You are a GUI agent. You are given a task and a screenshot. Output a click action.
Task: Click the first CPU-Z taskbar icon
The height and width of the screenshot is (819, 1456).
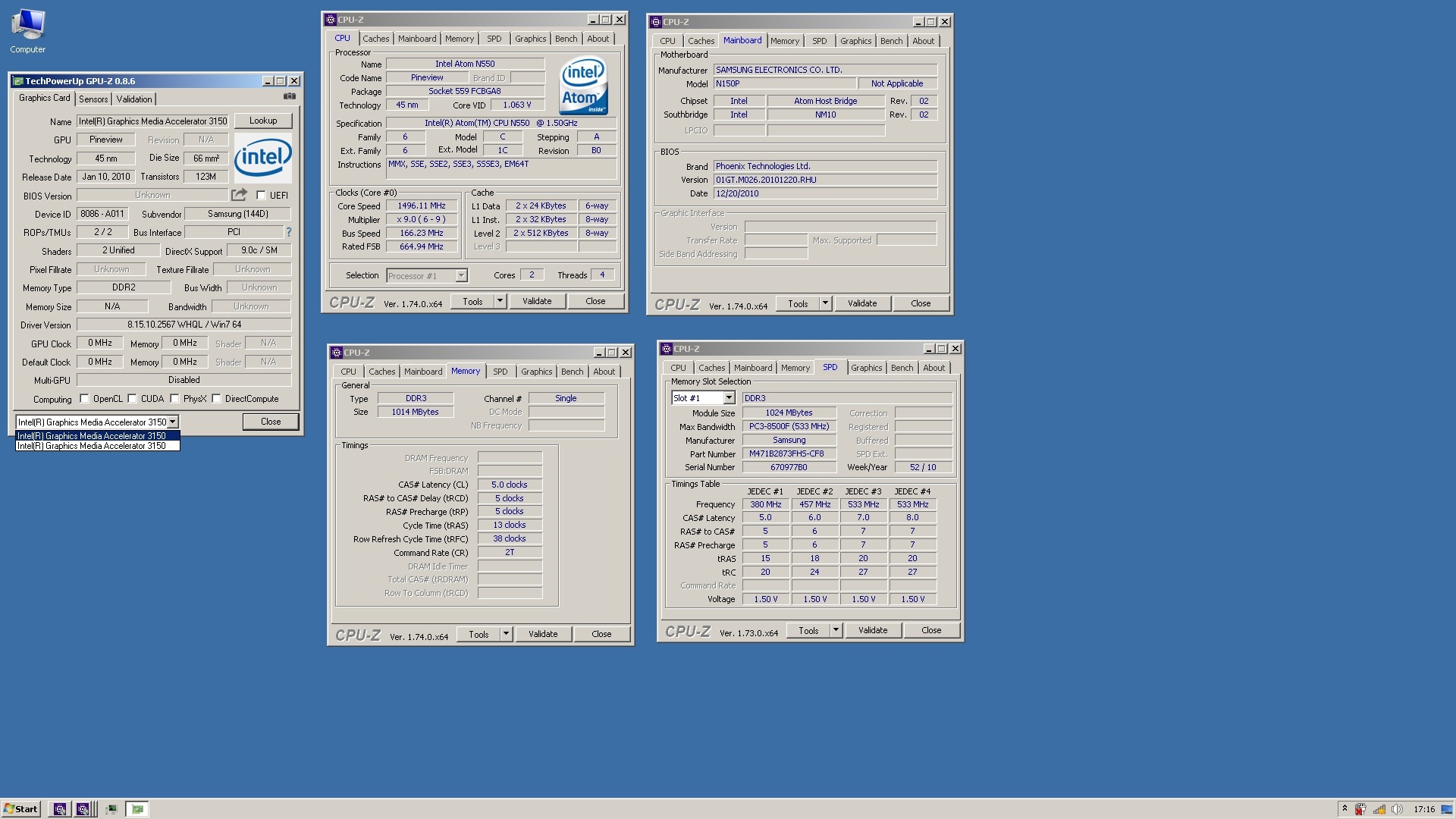60,809
